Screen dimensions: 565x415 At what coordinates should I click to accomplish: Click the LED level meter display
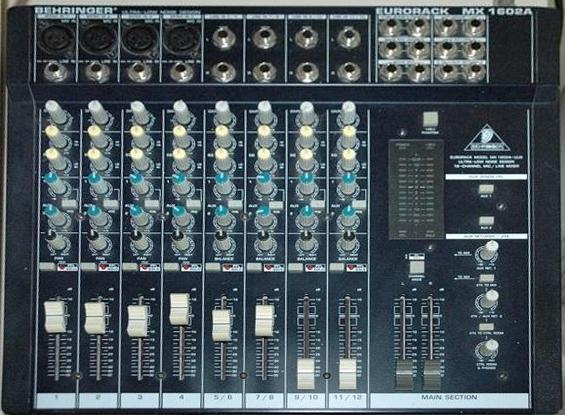416,189
